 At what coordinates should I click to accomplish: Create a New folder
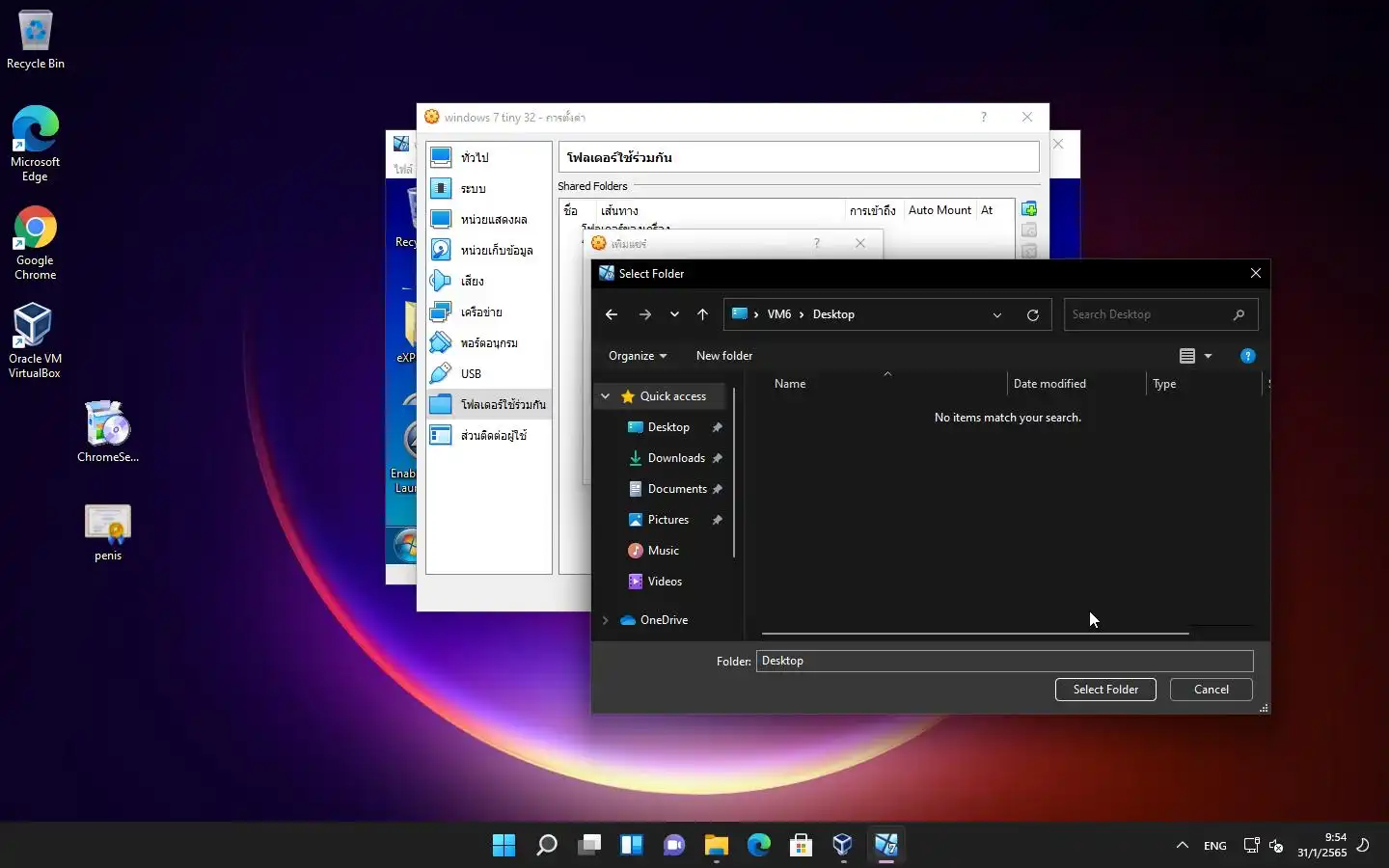click(x=723, y=356)
